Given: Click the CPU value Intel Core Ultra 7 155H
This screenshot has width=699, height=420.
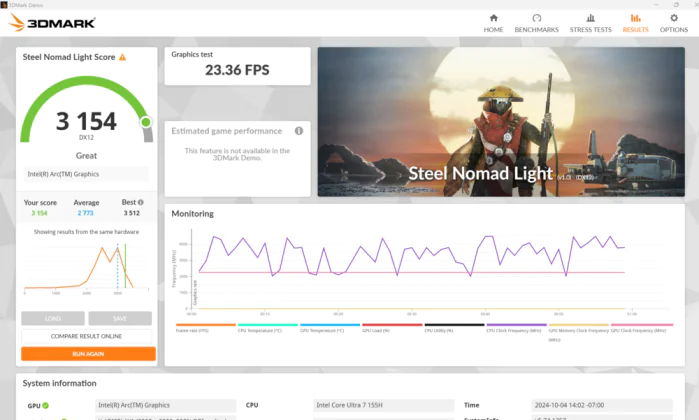Looking at the screenshot, I should (383, 405).
